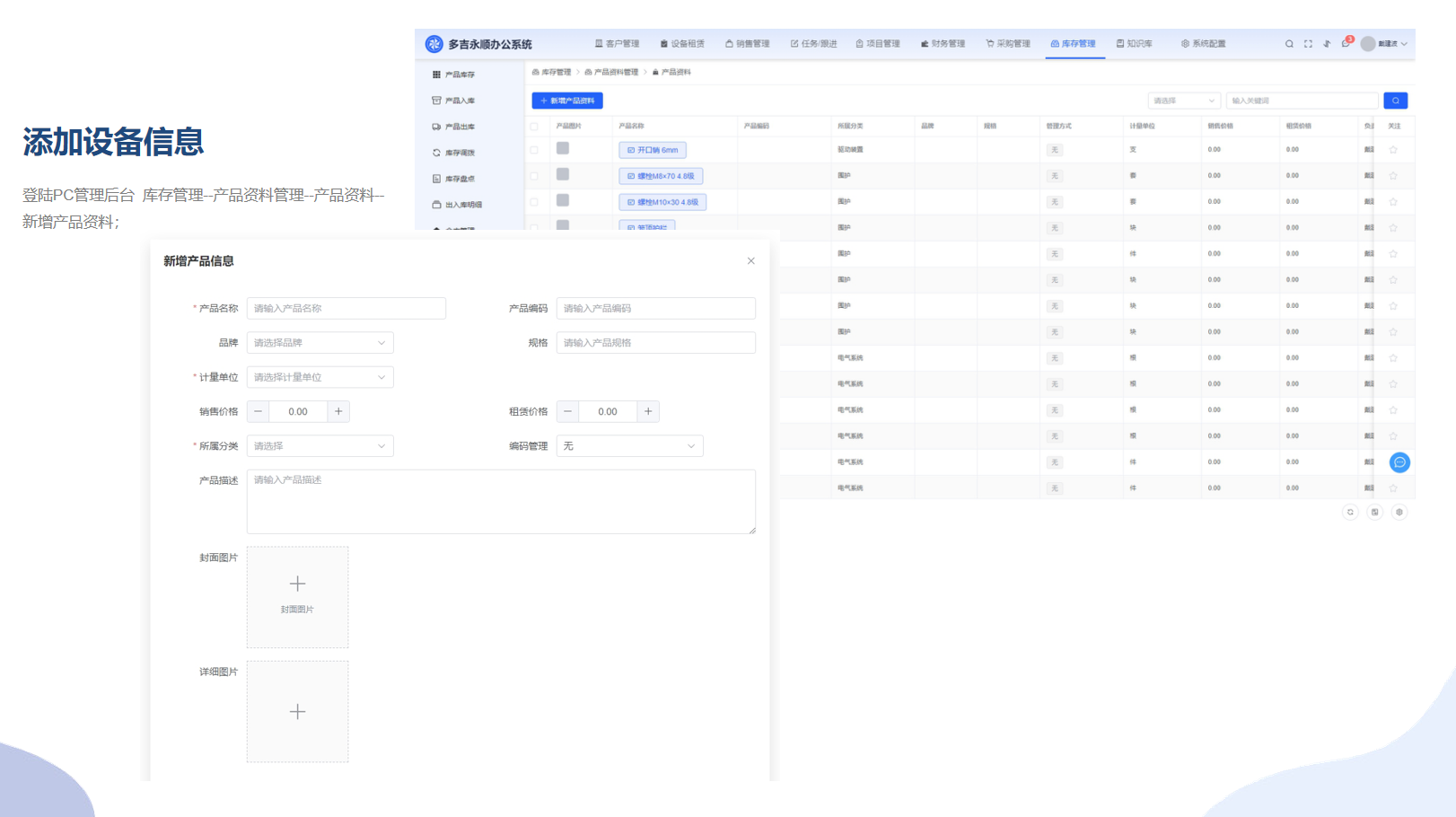Click the 产品名称 input field in dialog

pos(346,308)
